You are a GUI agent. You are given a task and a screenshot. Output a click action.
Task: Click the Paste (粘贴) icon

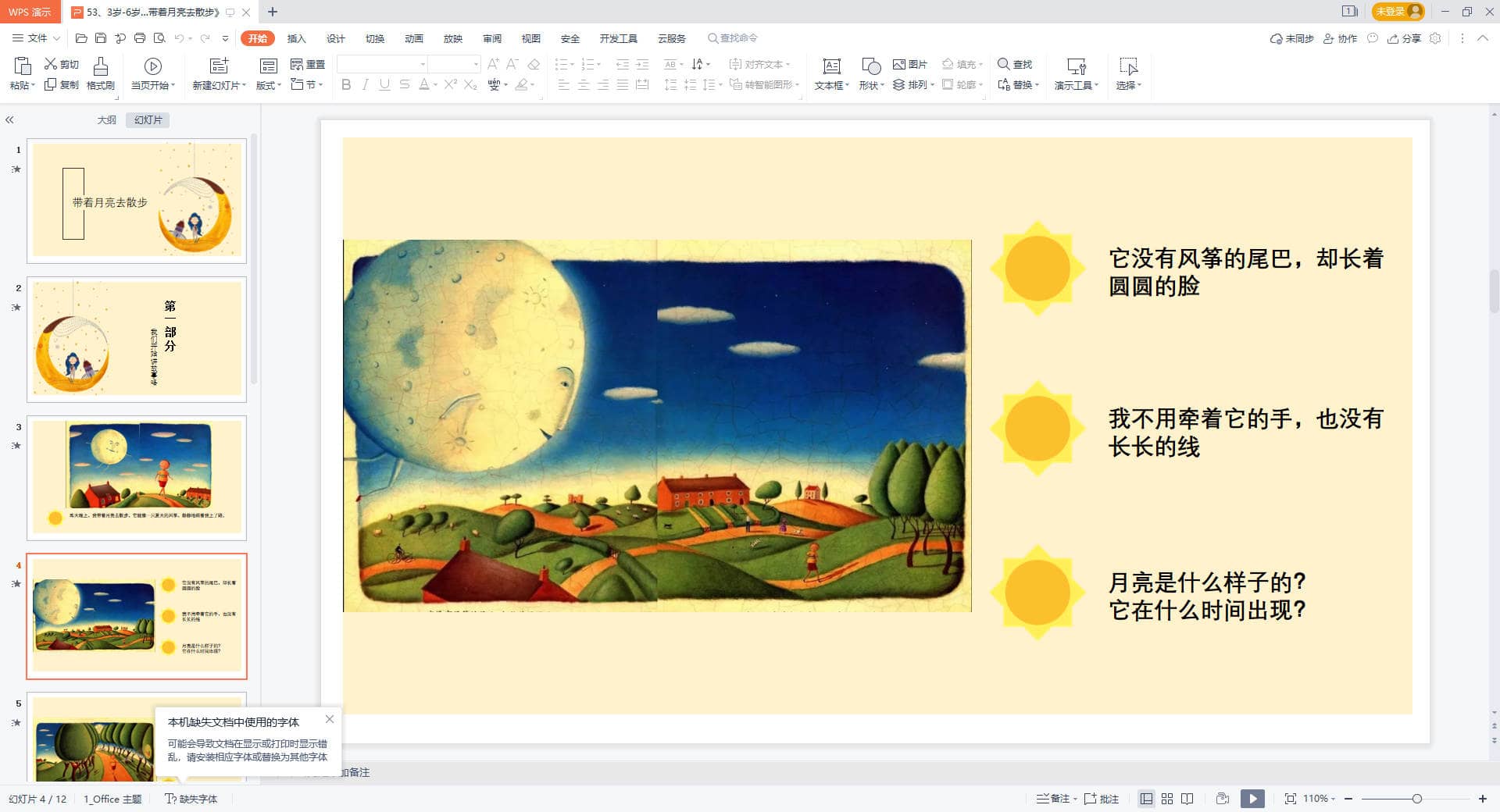(23, 66)
